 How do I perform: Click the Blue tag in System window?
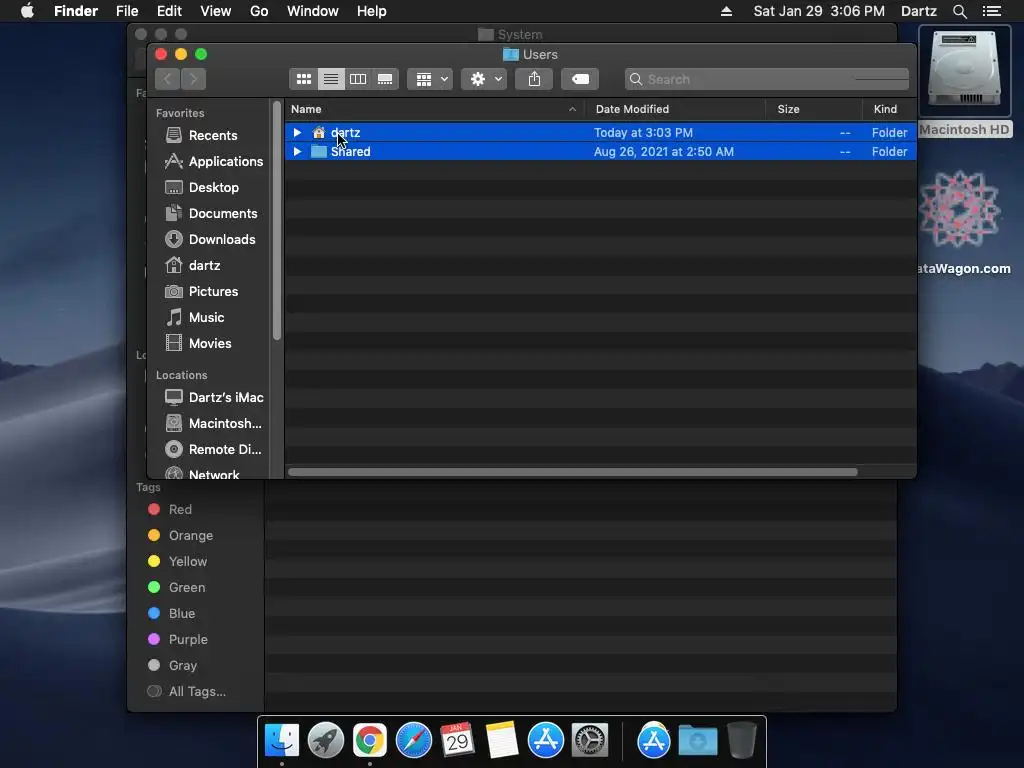[171, 614]
